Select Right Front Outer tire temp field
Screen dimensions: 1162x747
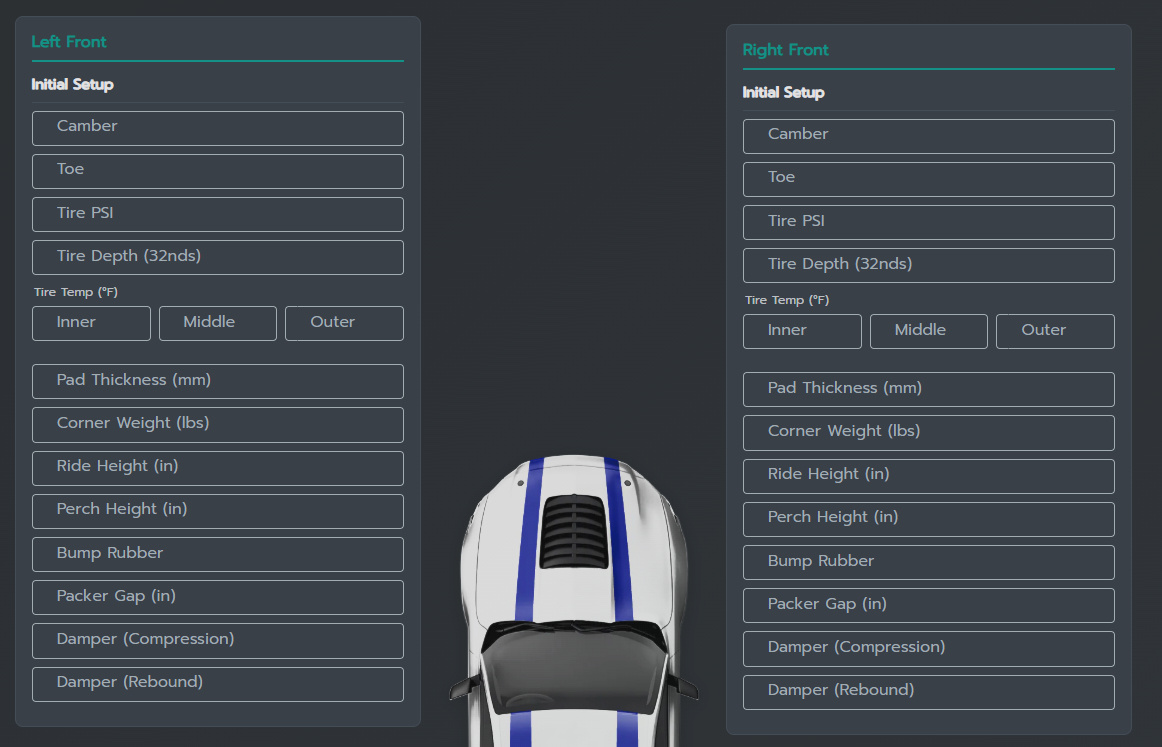click(1055, 331)
